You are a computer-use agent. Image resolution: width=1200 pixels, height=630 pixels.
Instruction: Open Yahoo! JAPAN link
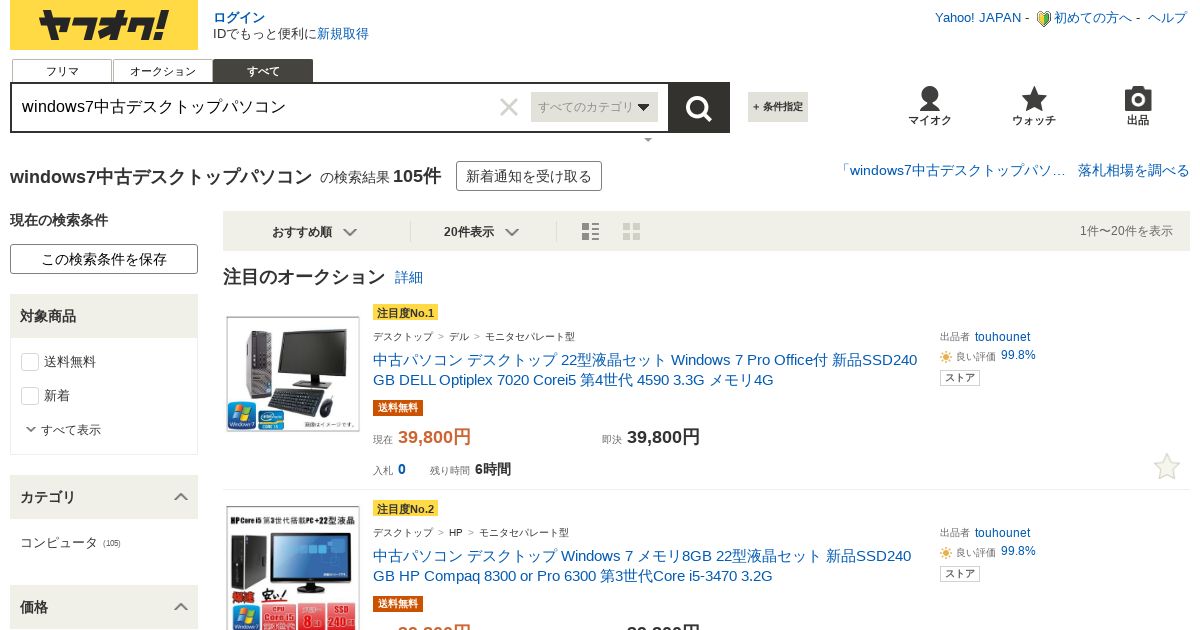(x=978, y=18)
